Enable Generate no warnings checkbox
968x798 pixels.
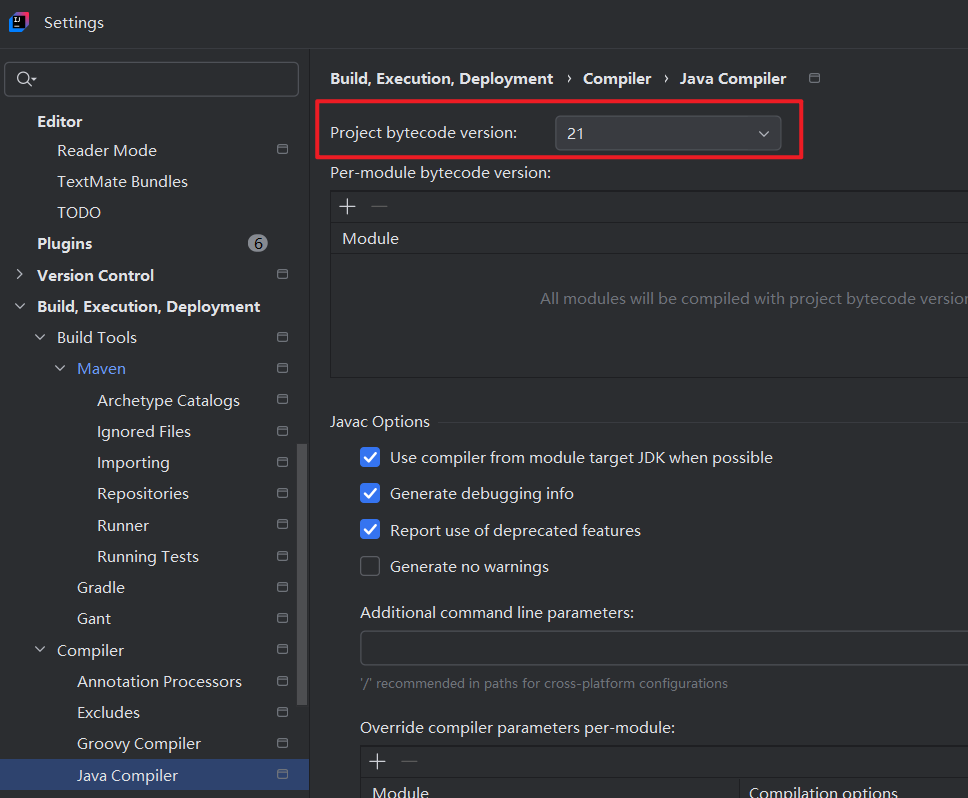[370, 566]
